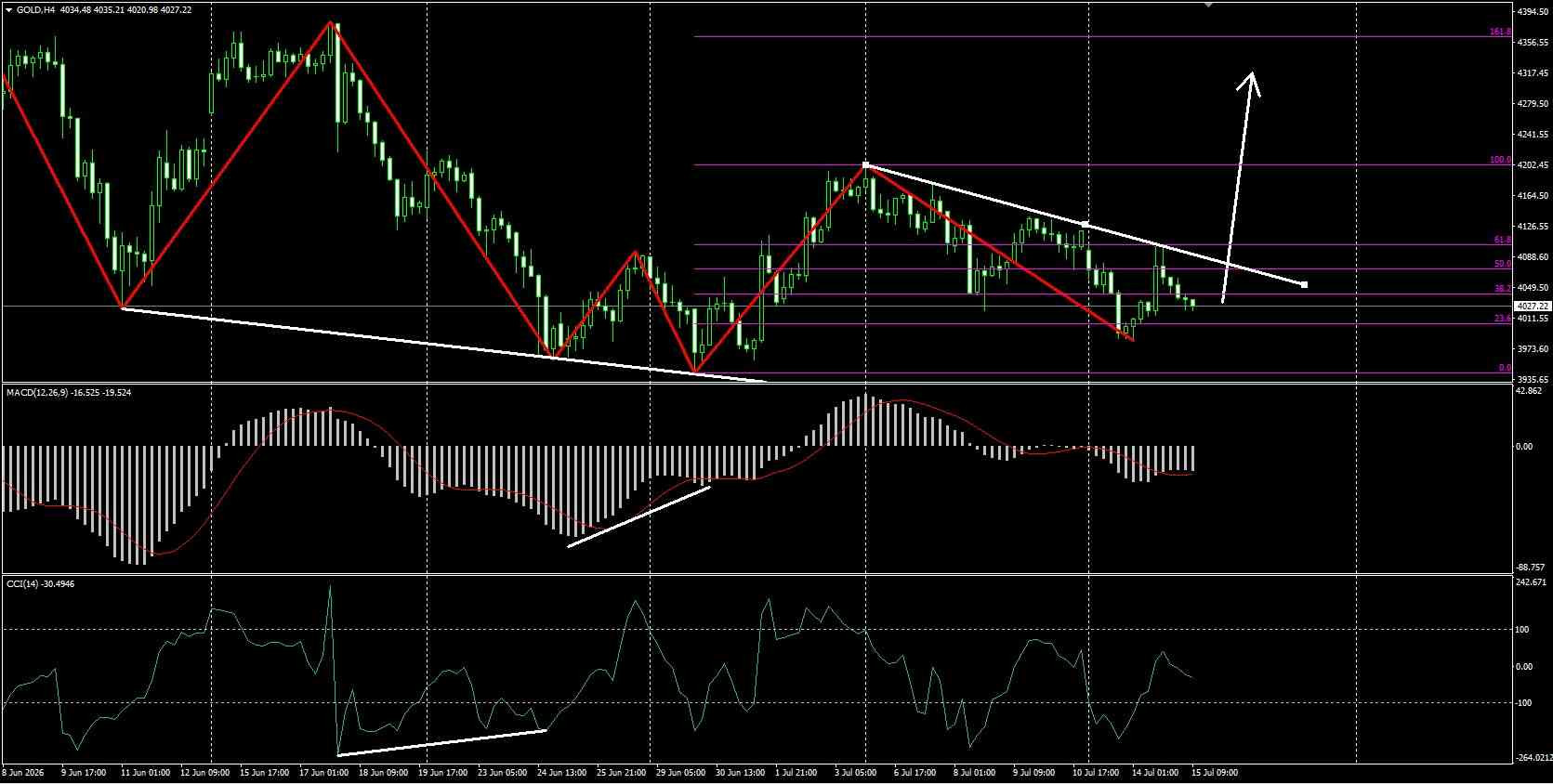The height and width of the screenshot is (784, 1553).
Task: Click the 4241.55 price scale value
Action: (1532, 134)
